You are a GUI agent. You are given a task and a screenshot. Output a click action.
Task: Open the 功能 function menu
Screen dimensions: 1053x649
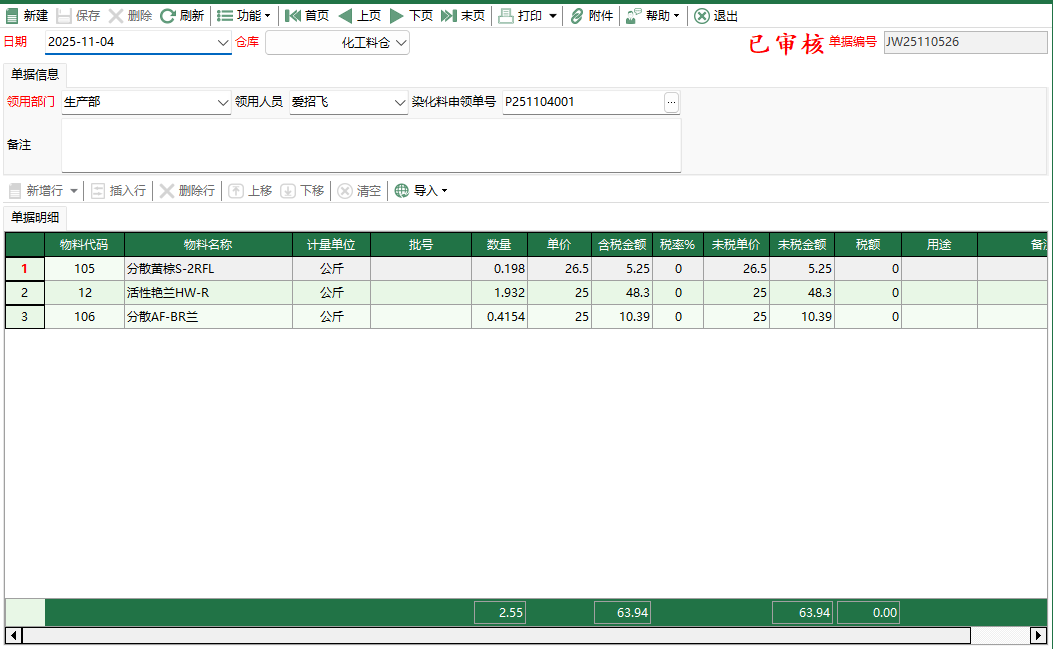pyautogui.click(x=243, y=15)
